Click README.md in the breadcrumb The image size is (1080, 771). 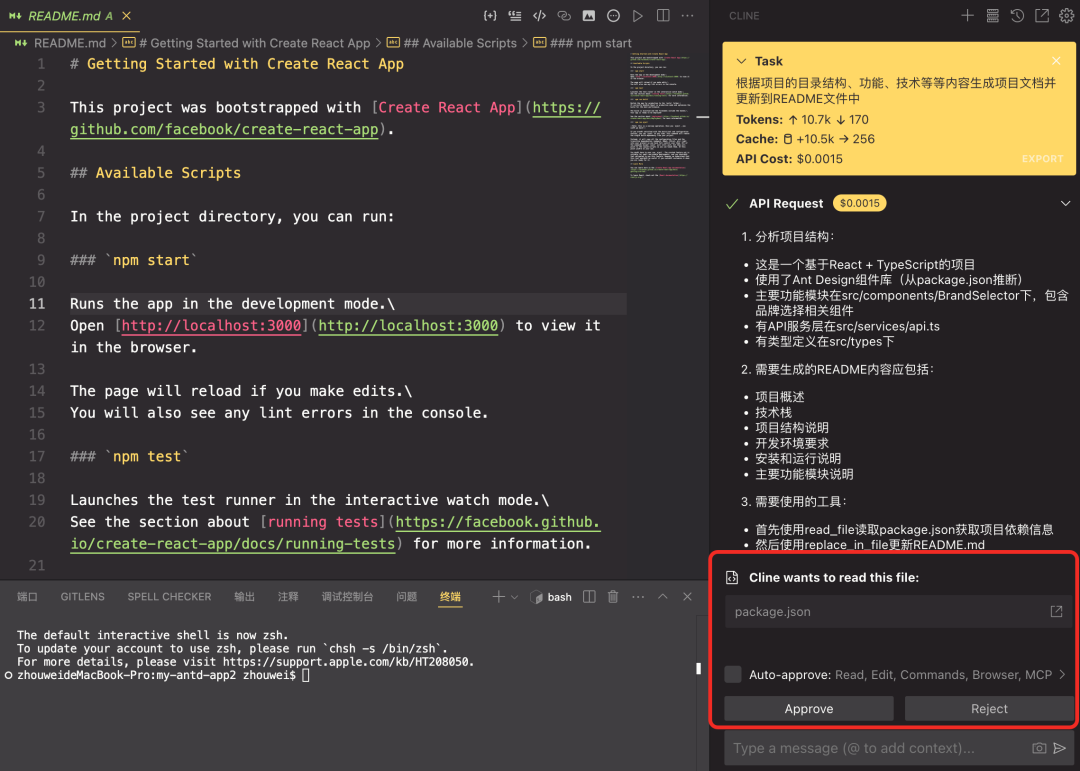[70, 43]
